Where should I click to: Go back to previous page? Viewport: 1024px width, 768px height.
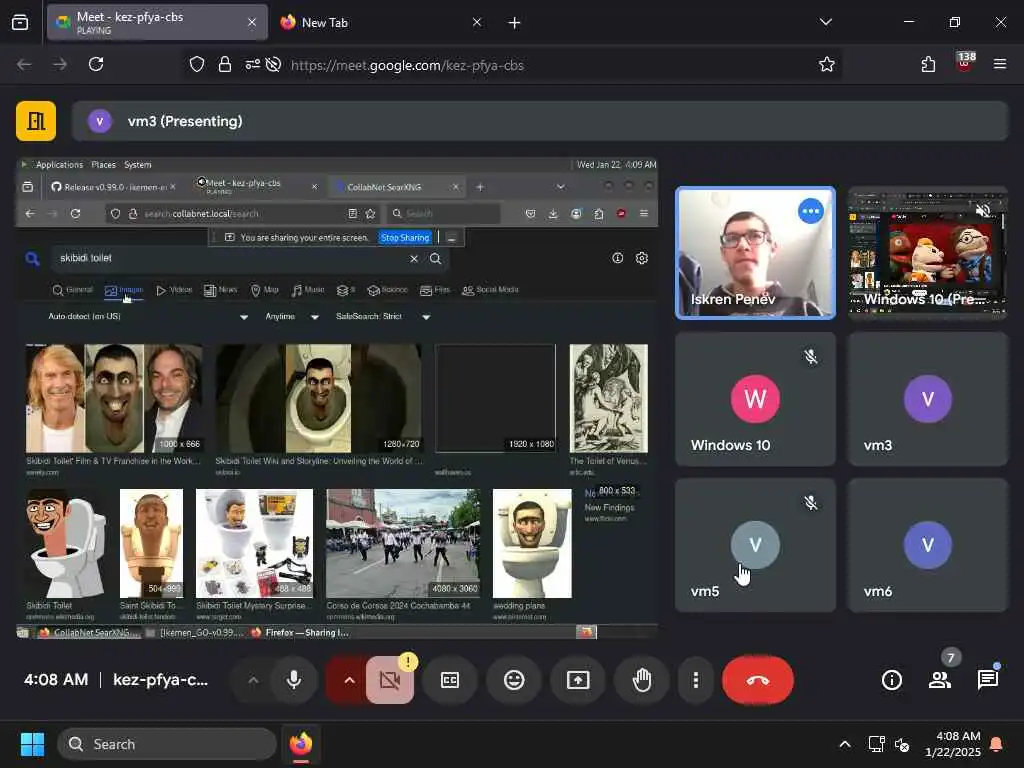pyautogui.click(x=24, y=65)
